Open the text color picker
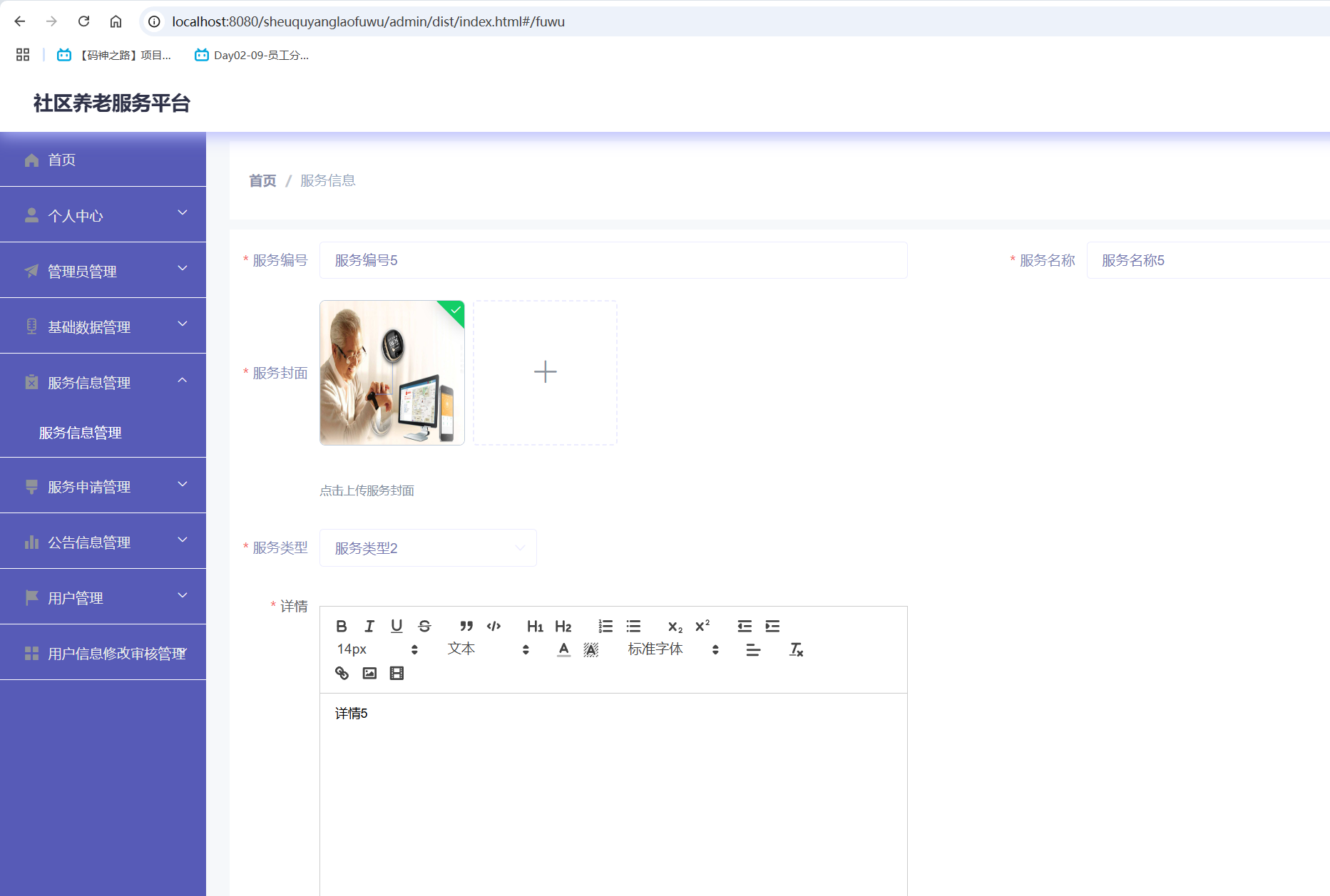 (563, 649)
